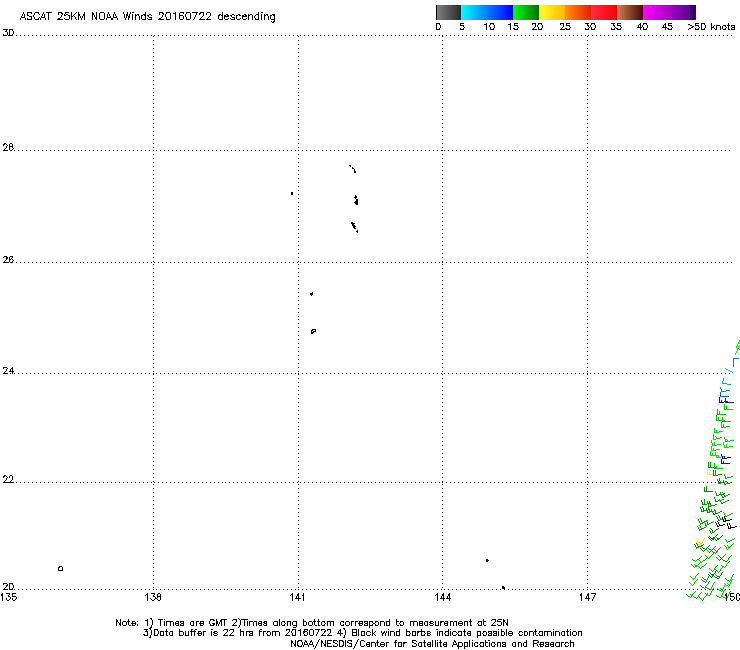Click the green 15-20 knots color swatch
Viewport: 740px width, 650px height.
click(526, 12)
